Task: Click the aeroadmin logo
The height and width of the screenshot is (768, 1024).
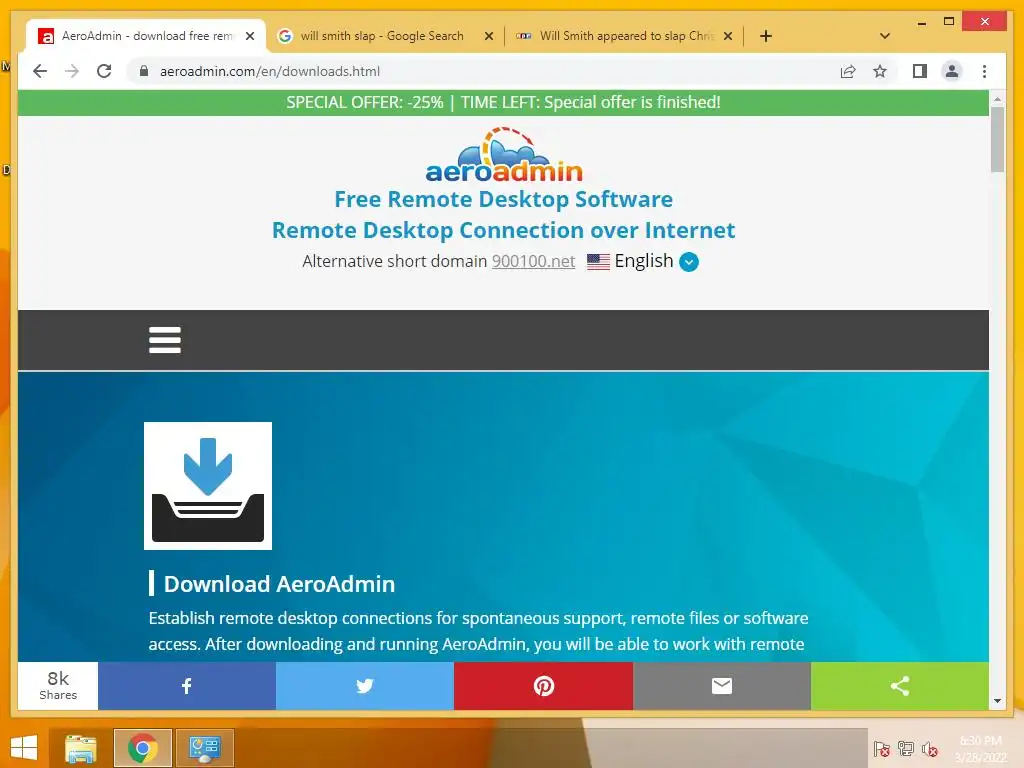Action: (504, 155)
